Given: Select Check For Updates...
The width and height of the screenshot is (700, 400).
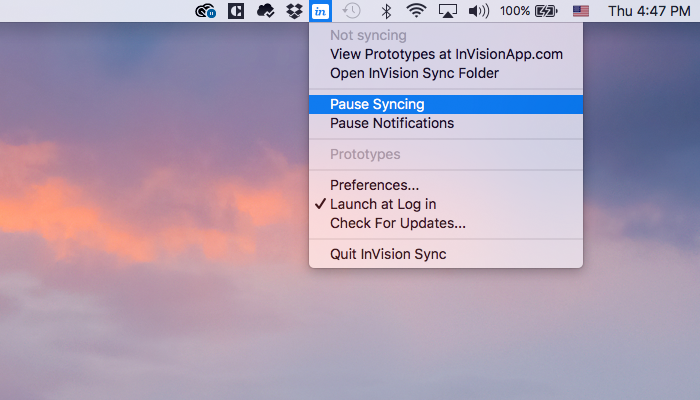Looking at the screenshot, I should [446, 223].
